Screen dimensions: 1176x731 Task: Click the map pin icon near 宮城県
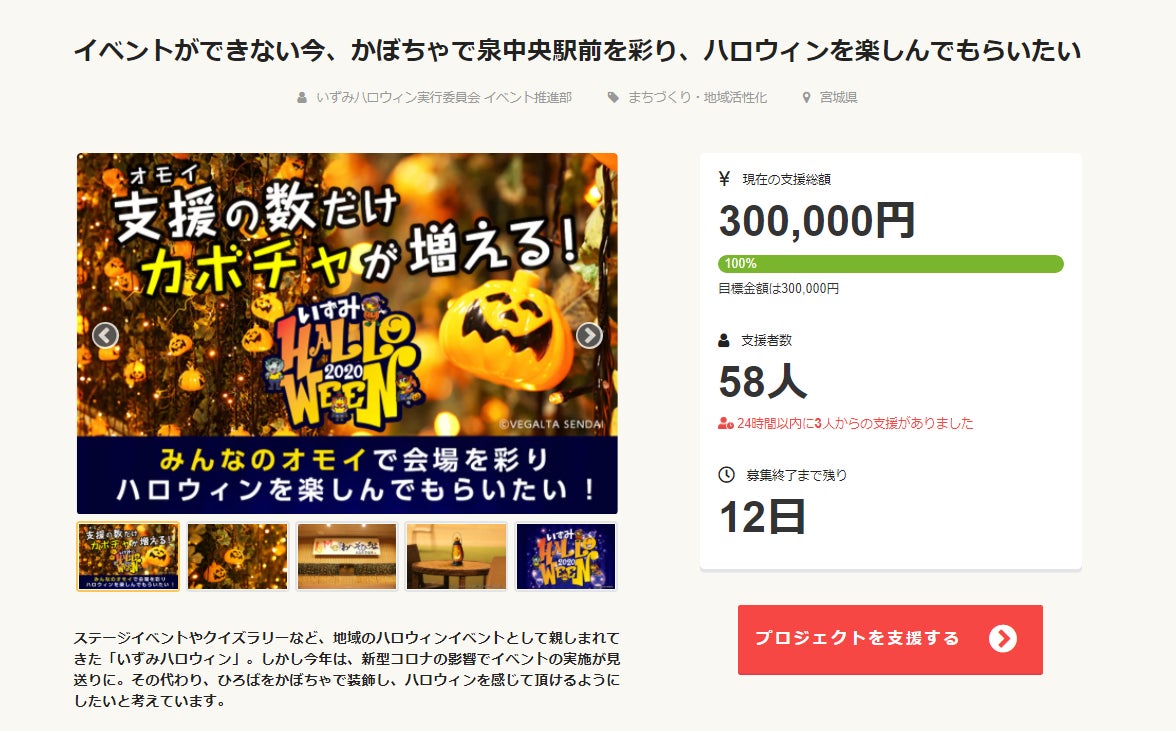pos(806,97)
